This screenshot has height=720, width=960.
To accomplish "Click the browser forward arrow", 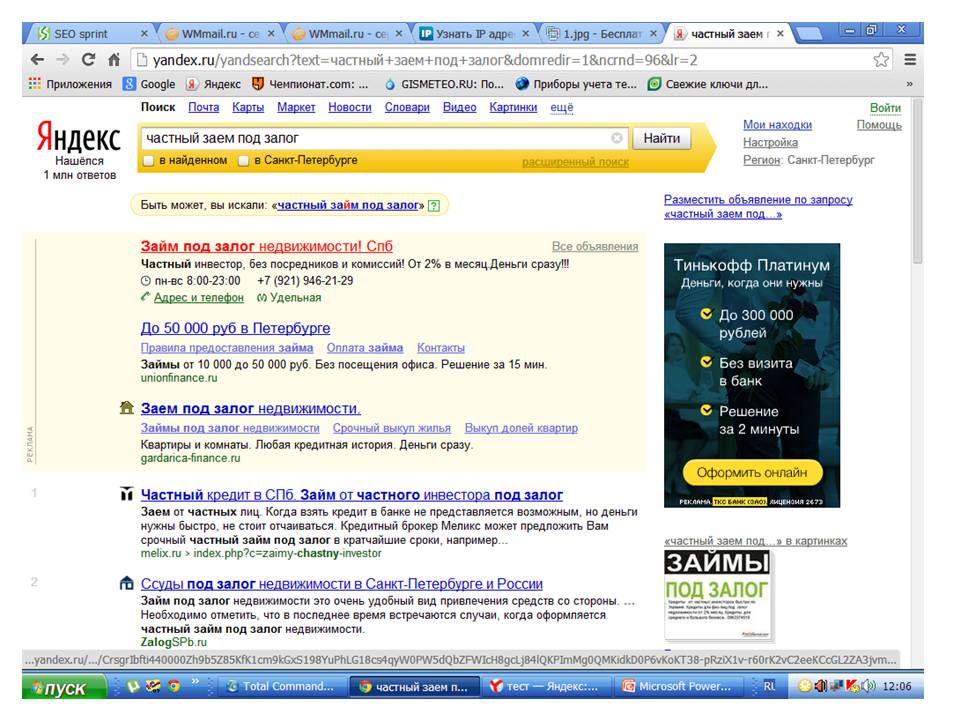I will tap(62, 59).
